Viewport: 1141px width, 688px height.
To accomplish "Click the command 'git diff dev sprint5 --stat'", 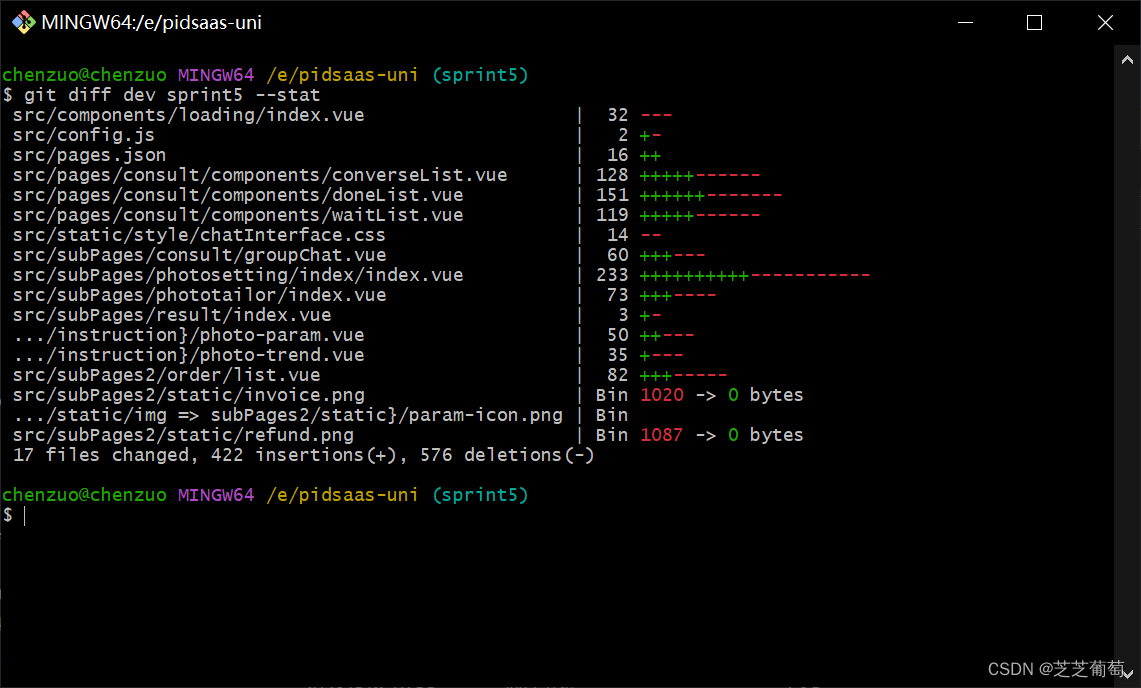I will pyautogui.click(x=172, y=95).
